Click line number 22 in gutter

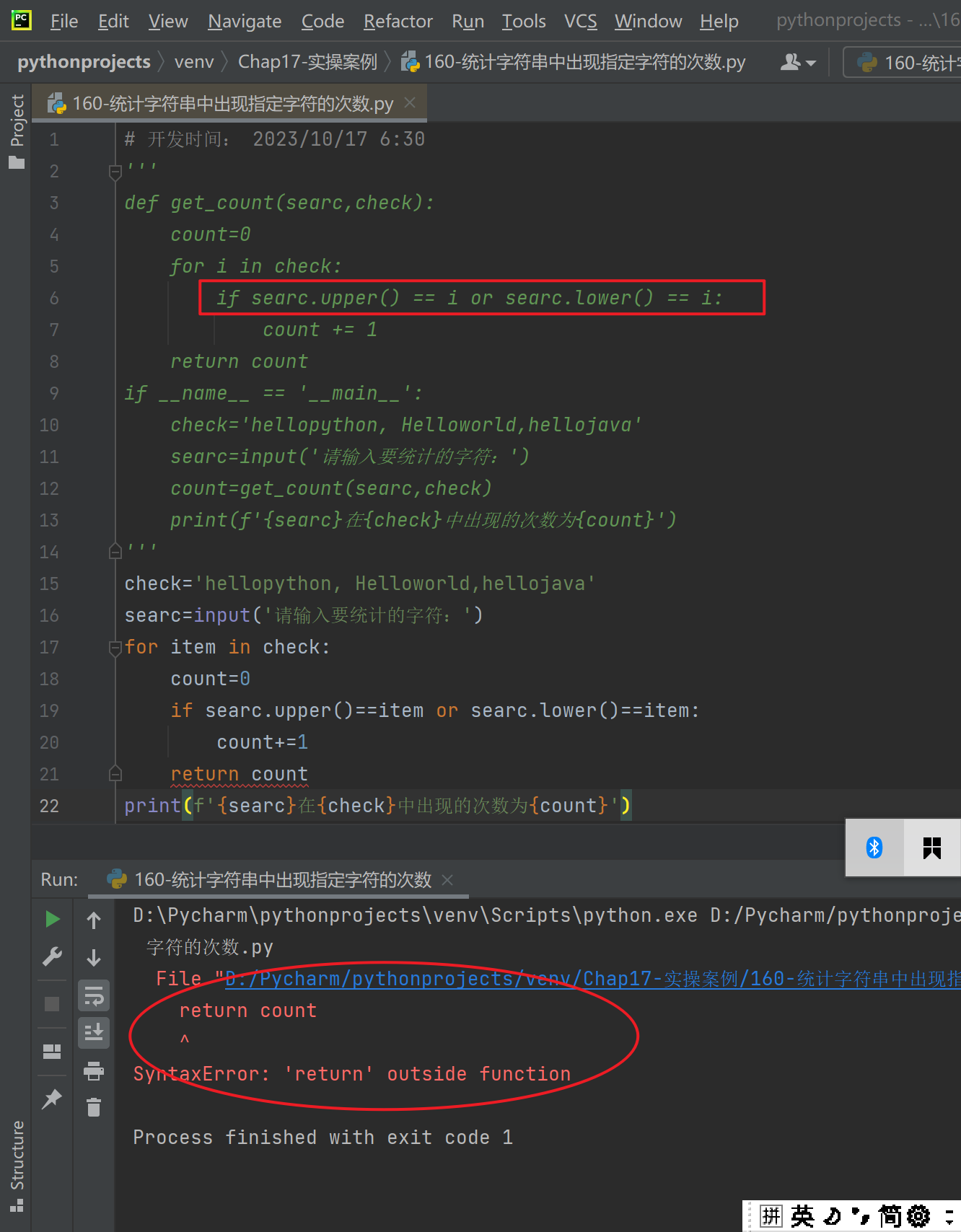tap(49, 806)
